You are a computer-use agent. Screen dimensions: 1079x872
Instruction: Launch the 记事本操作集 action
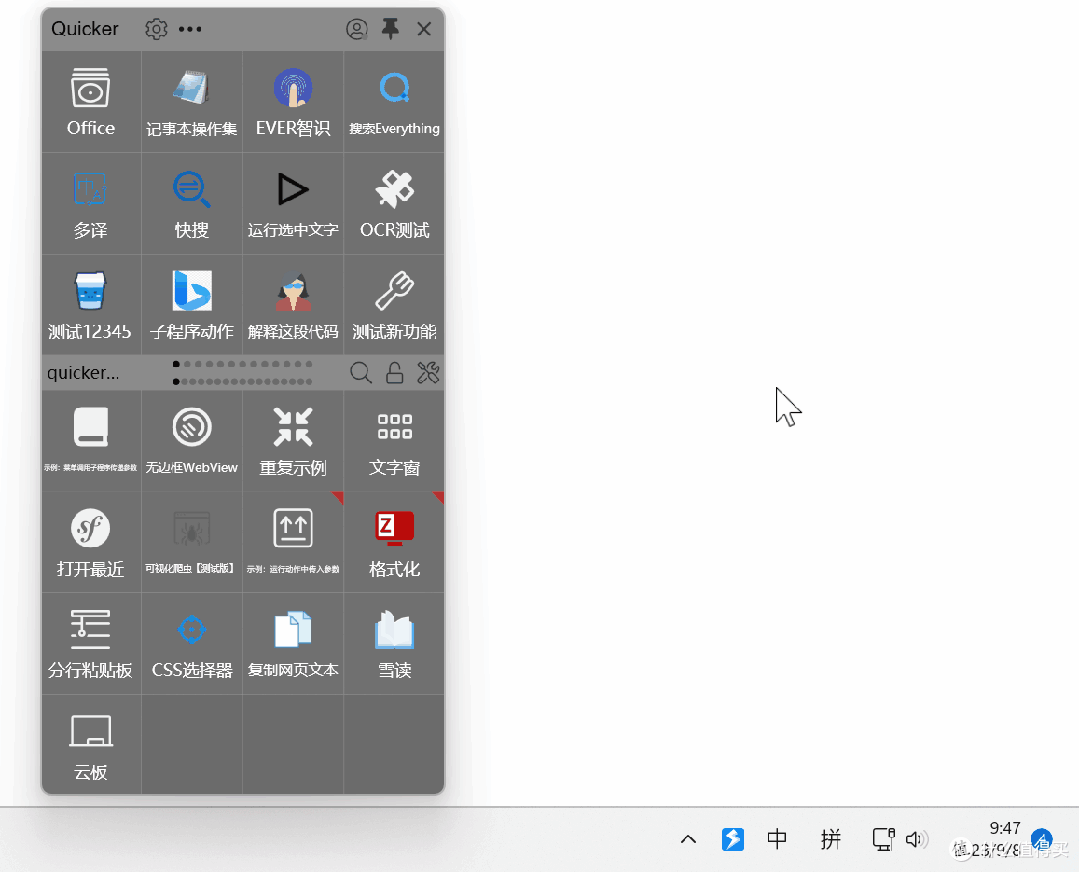pyautogui.click(x=191, y=102)
